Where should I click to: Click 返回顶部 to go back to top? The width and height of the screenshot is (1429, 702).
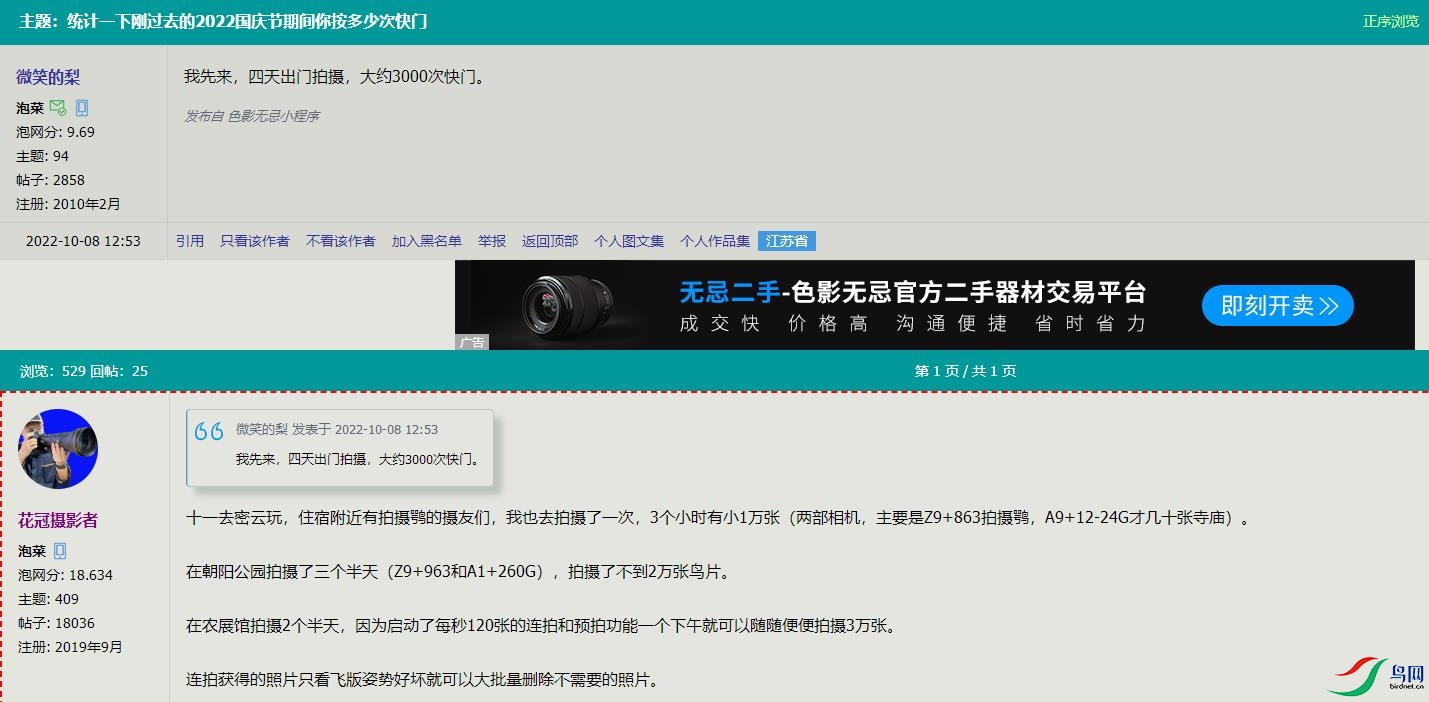[x=550, y=241]
